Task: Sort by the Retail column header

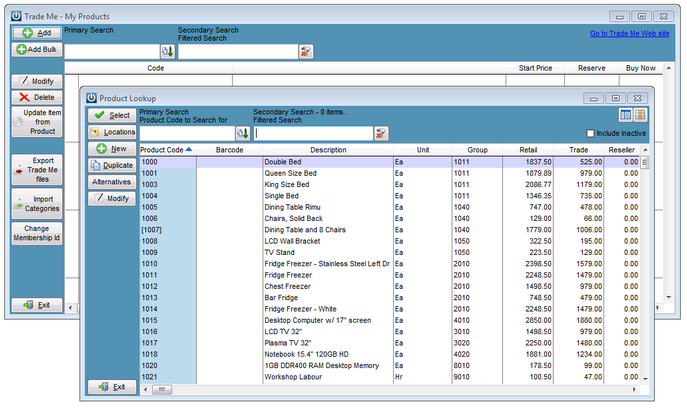Action: pyautogui.click(x=528, y=150)
